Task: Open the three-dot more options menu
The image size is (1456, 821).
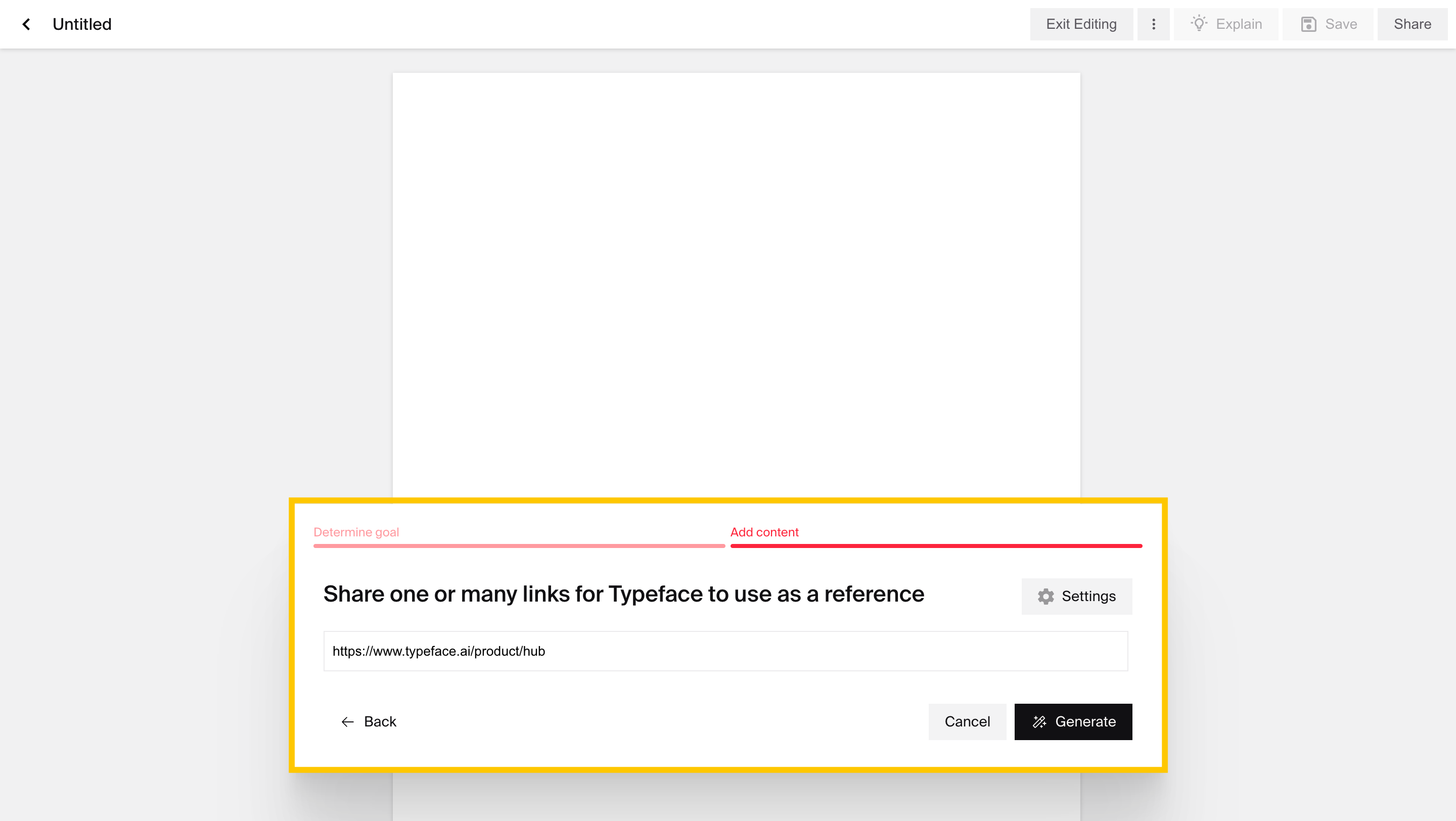Action: (x=1153, y=24)
